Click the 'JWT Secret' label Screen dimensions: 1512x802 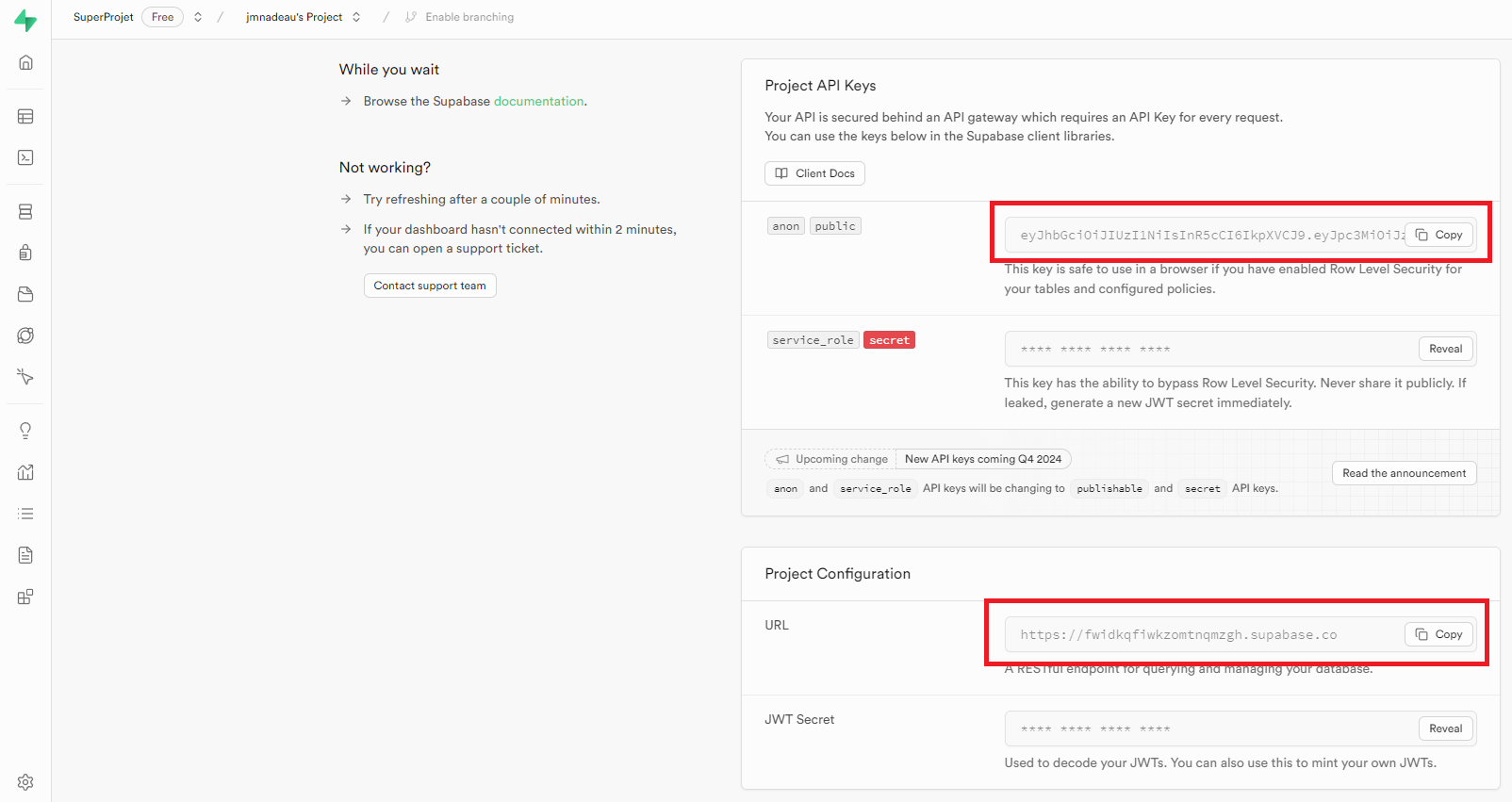[799, 719]
